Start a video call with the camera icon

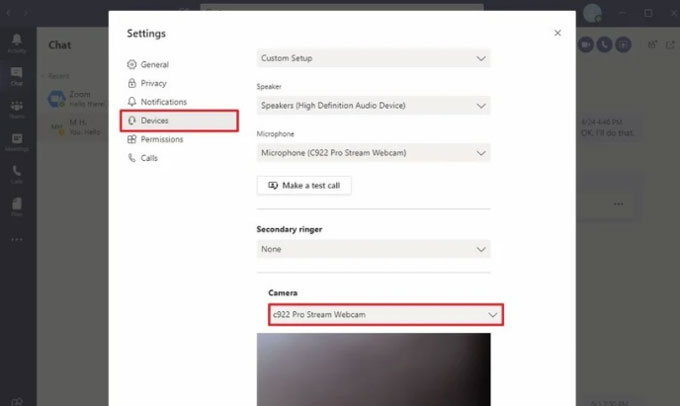click(x=585, y=44)
